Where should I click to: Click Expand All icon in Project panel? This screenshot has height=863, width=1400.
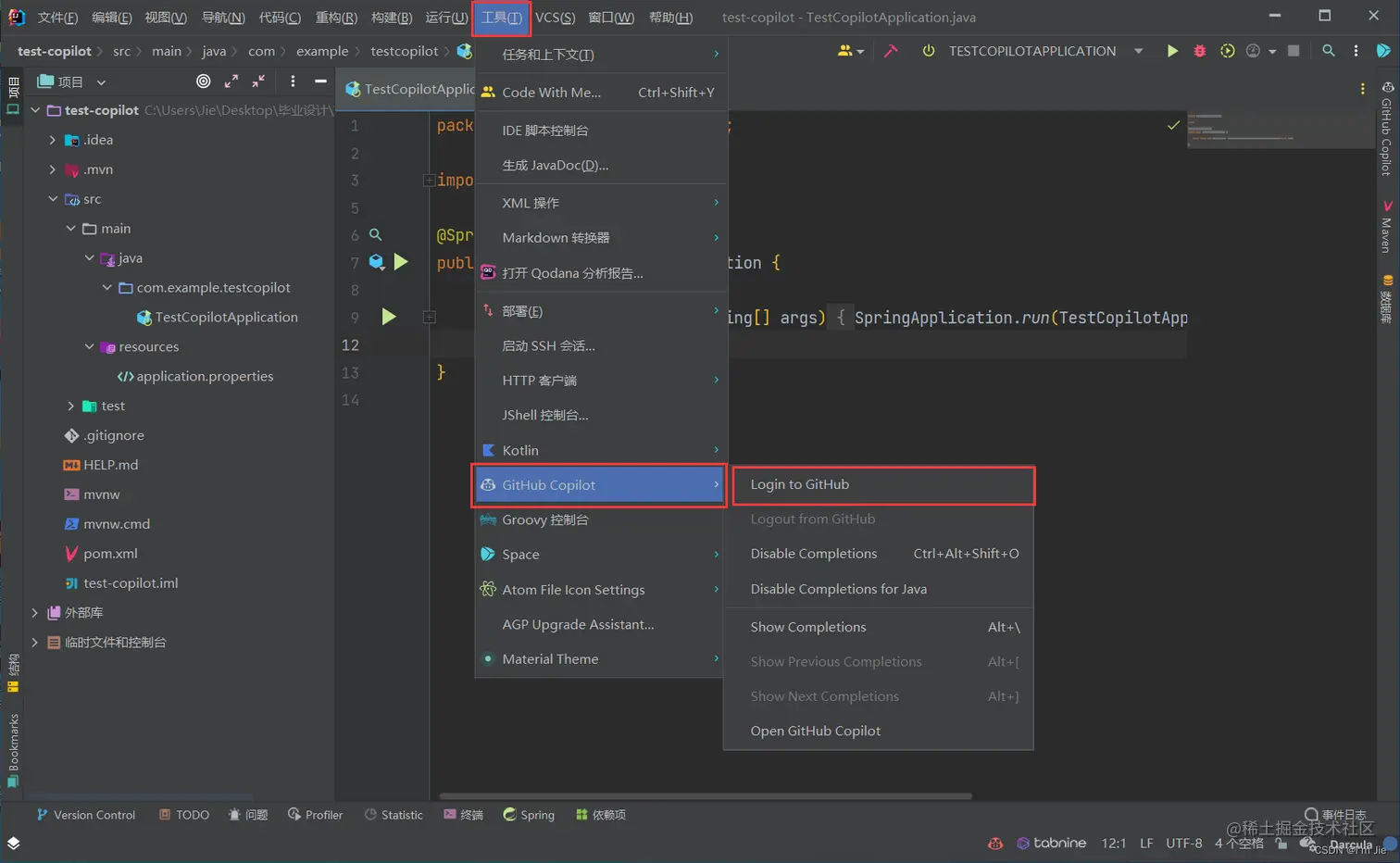click(231, 81)
